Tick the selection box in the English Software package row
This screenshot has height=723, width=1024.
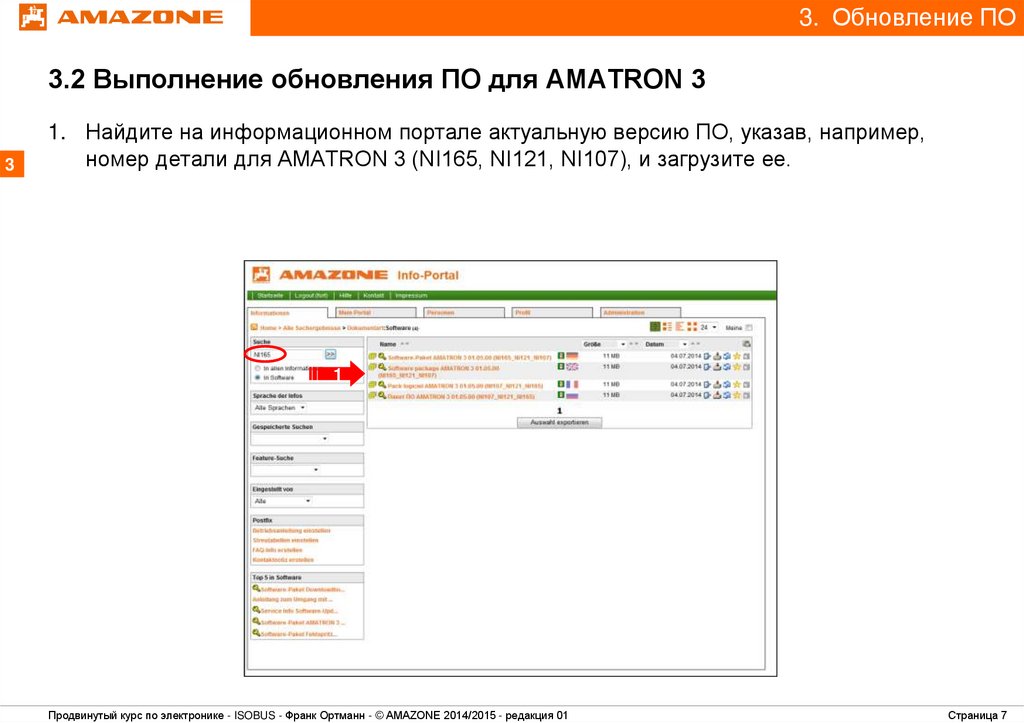tap(746, 367)
